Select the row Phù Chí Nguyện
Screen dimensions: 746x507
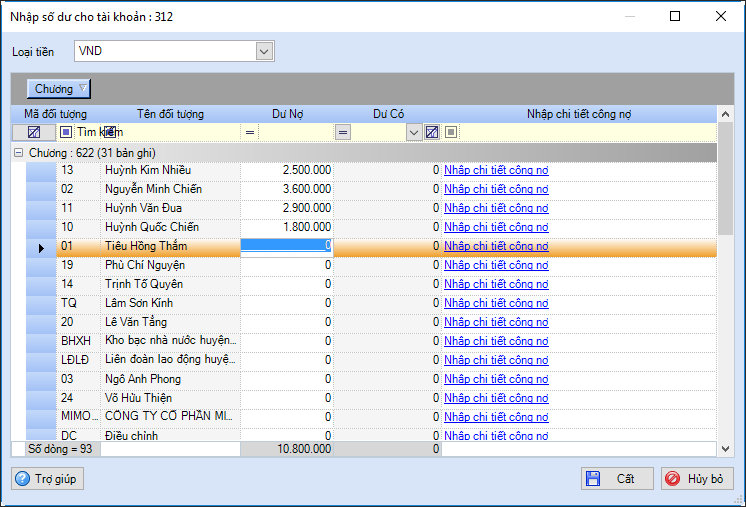point(371,265)
